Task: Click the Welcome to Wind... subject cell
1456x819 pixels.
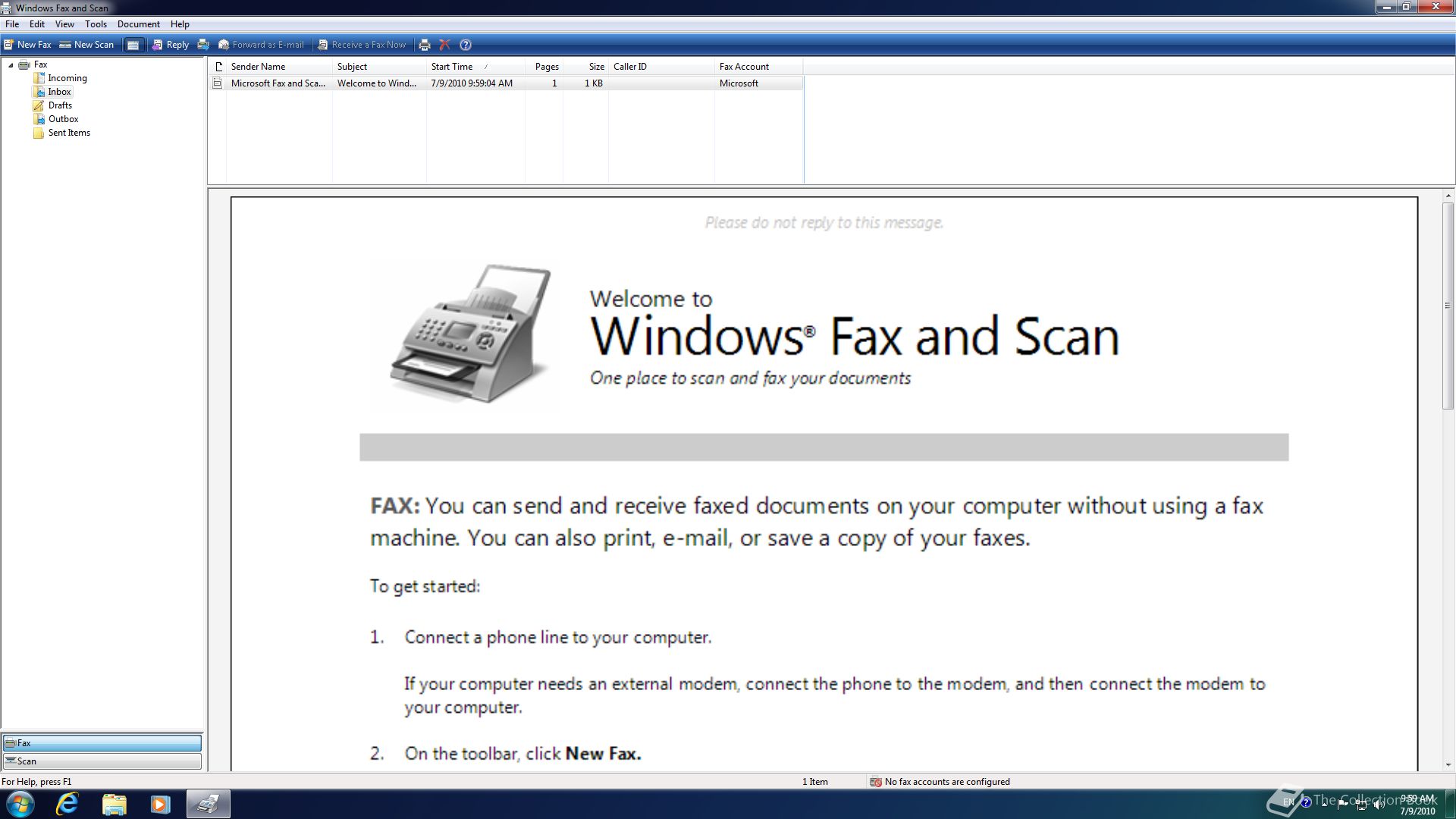Action: point(377,83)
